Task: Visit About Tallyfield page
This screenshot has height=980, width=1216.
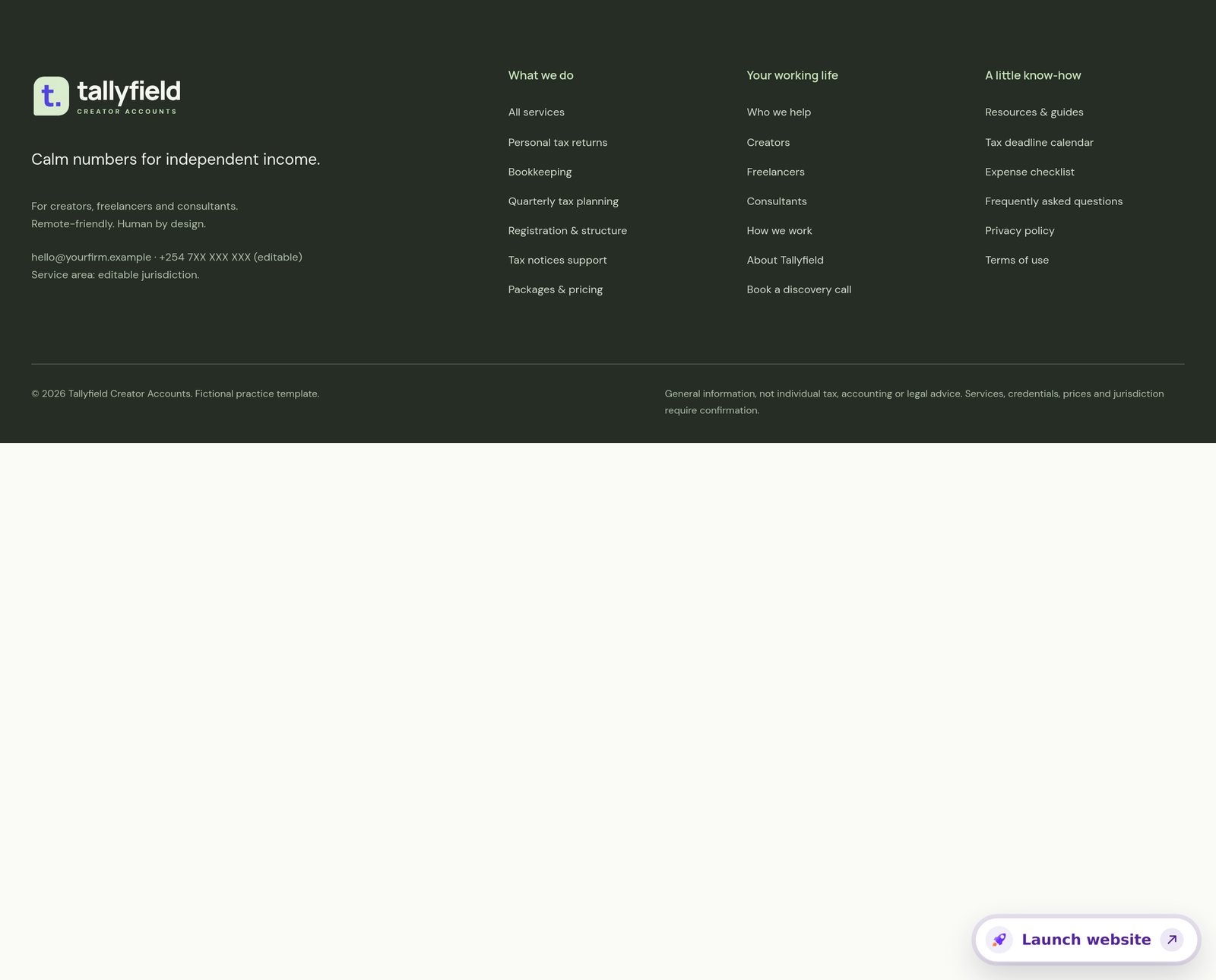Action: (x=785, y=261)
